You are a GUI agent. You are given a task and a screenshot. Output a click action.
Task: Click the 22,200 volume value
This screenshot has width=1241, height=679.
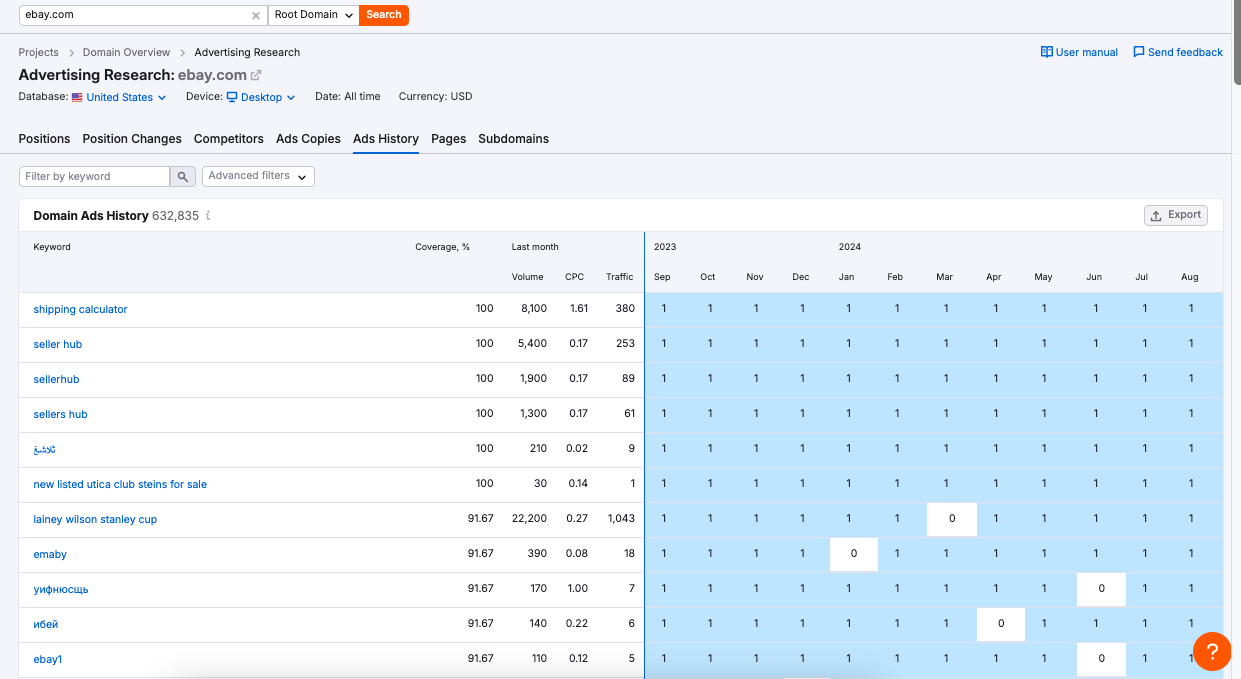coord(529,519)
